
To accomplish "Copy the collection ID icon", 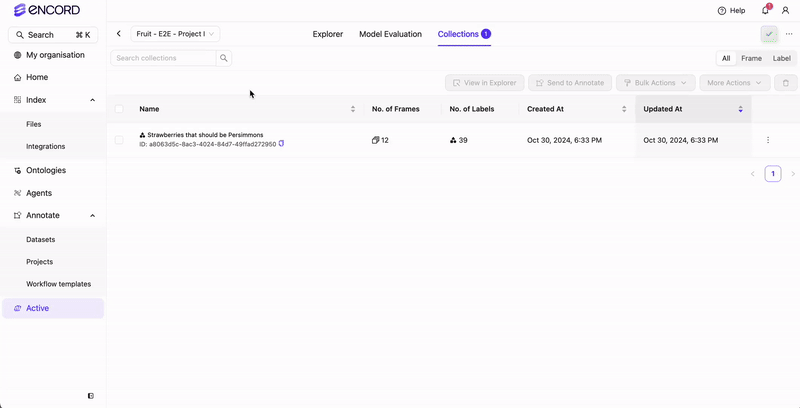I will tap(281, 144).
